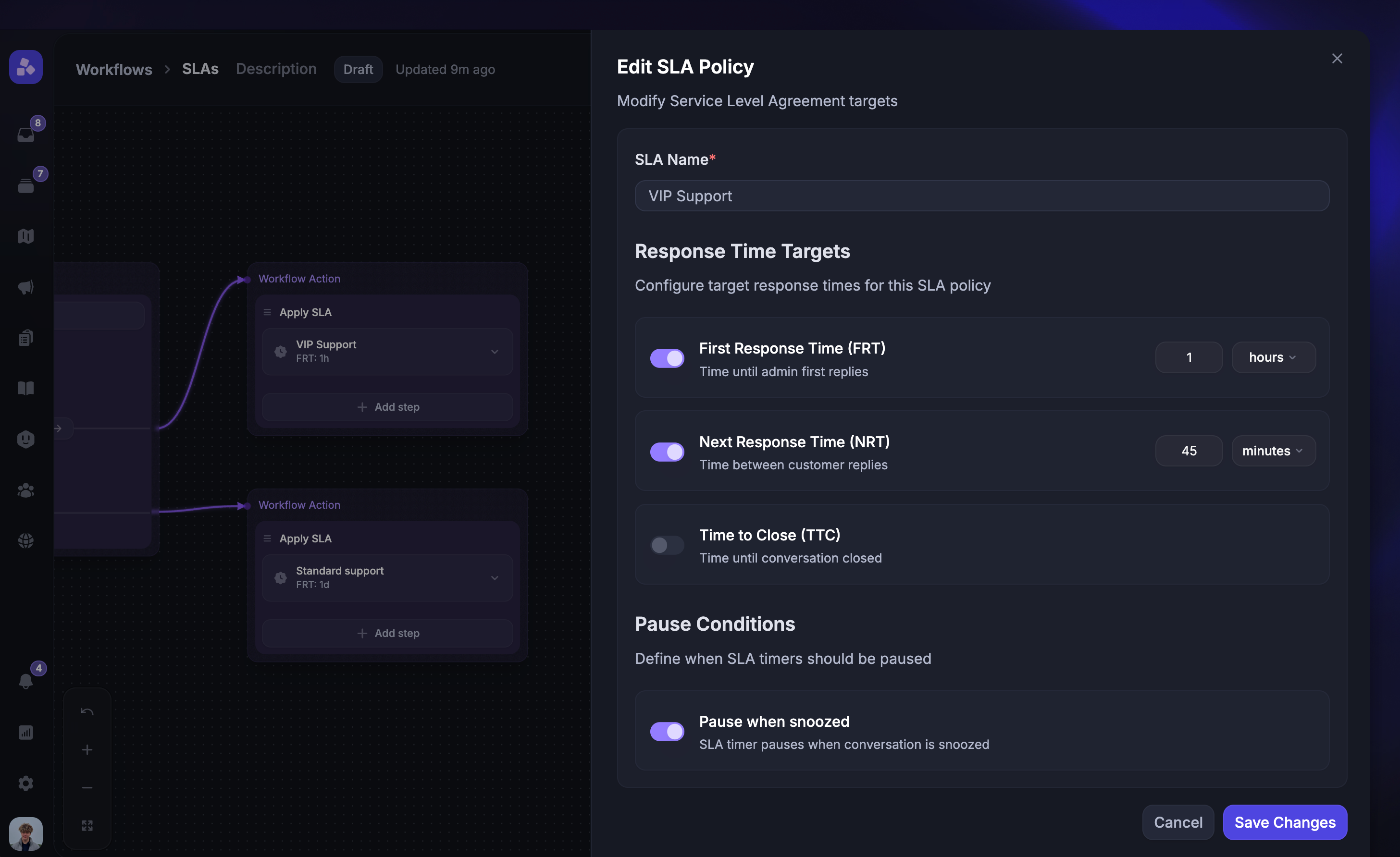This screenshot has width=1400, height=857.
Task: Open the Standard support SLA dropdown
Action: [x=495, y=577]
